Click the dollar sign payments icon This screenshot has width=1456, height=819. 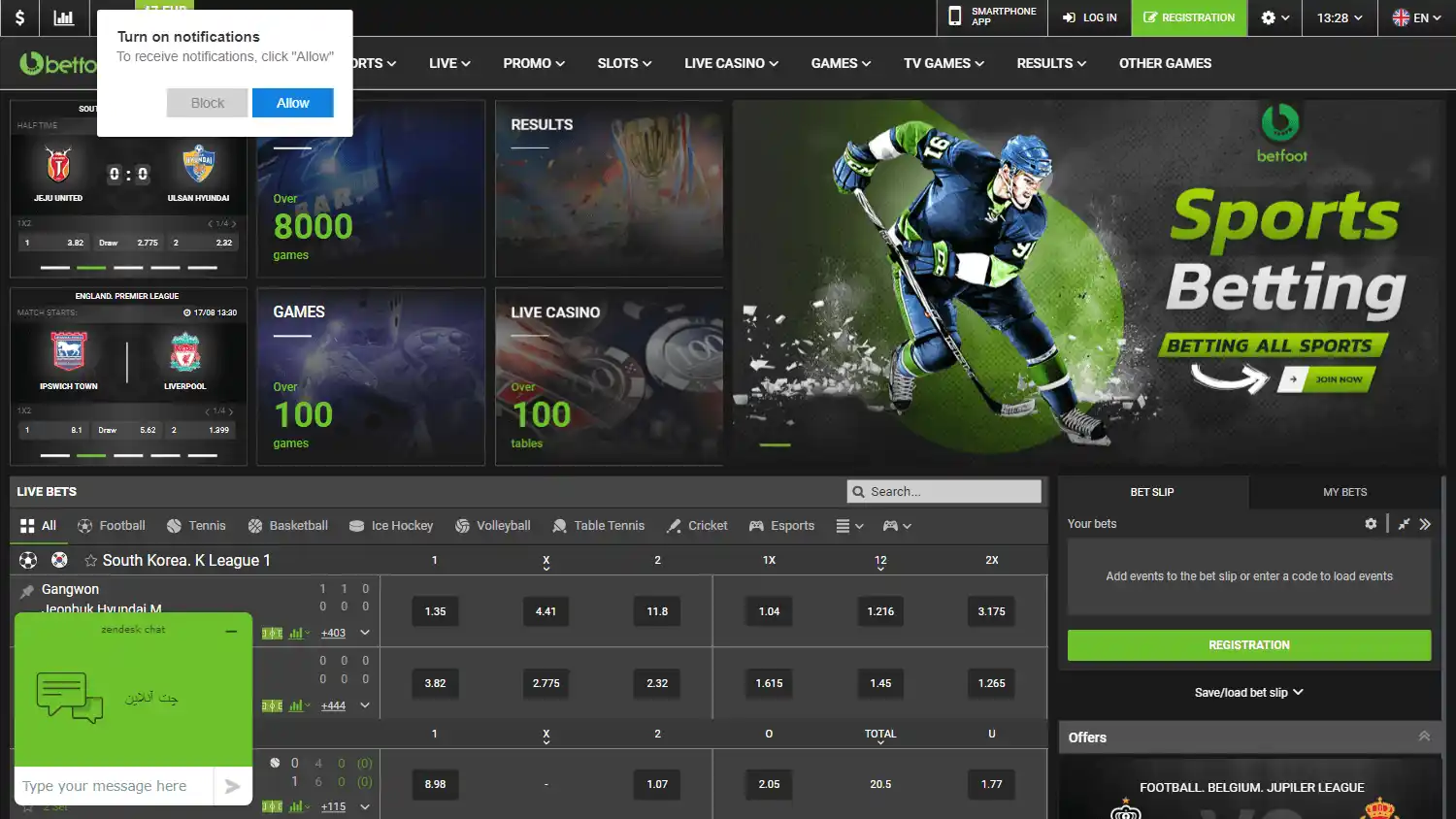coord(19,17)
